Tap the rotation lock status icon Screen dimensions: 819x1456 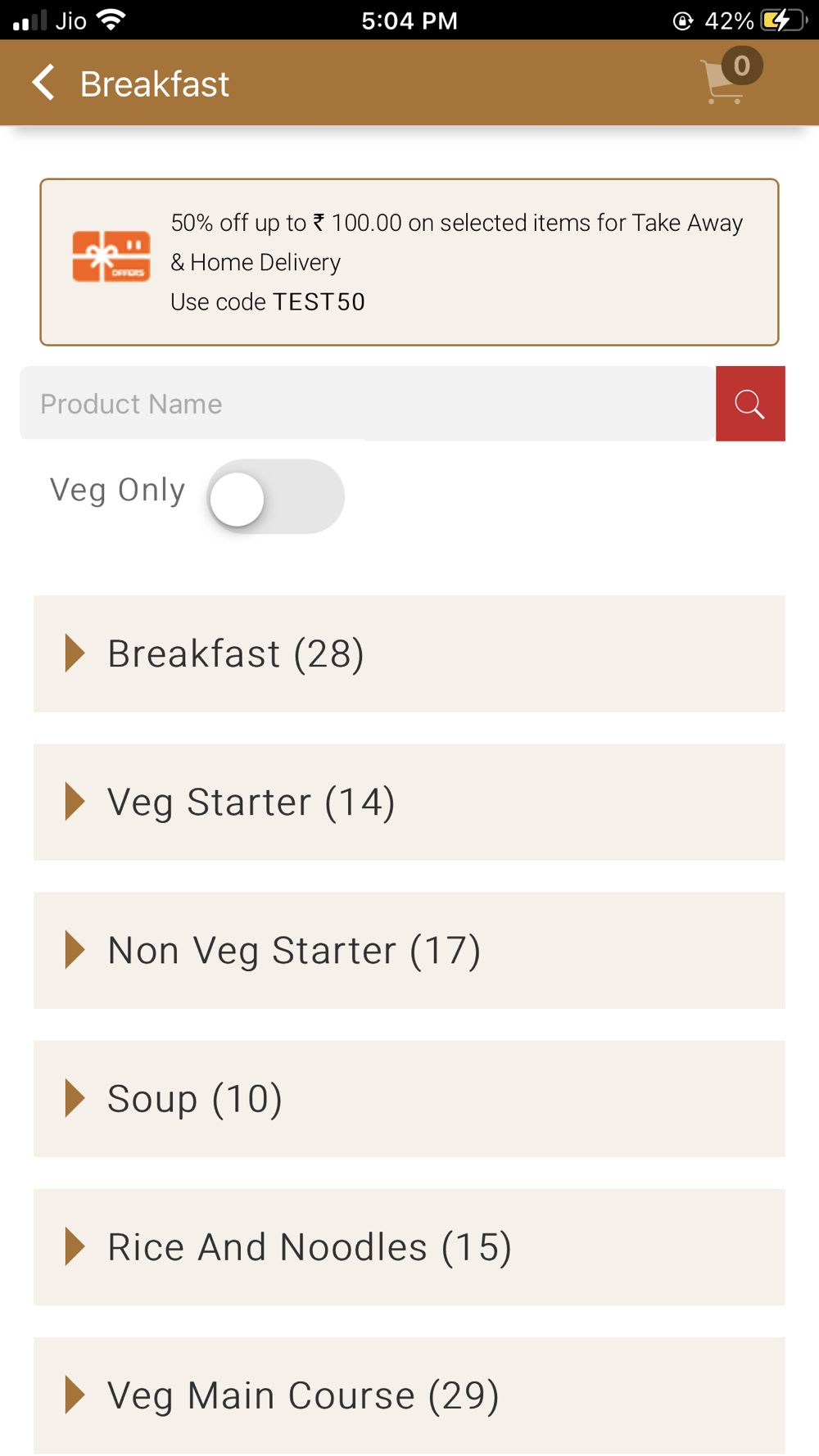[x=682, y=20]
